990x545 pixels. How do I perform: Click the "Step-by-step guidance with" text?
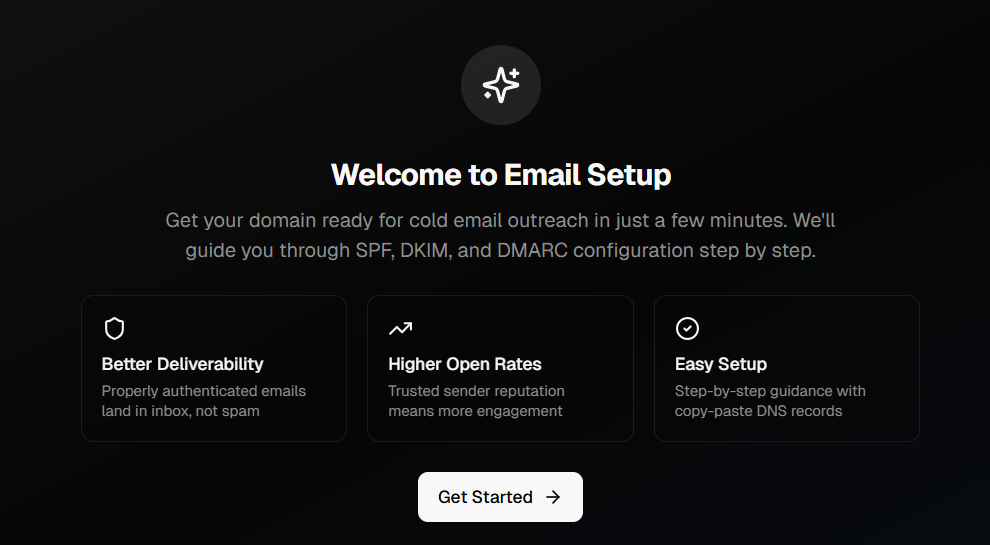[770, 391]
